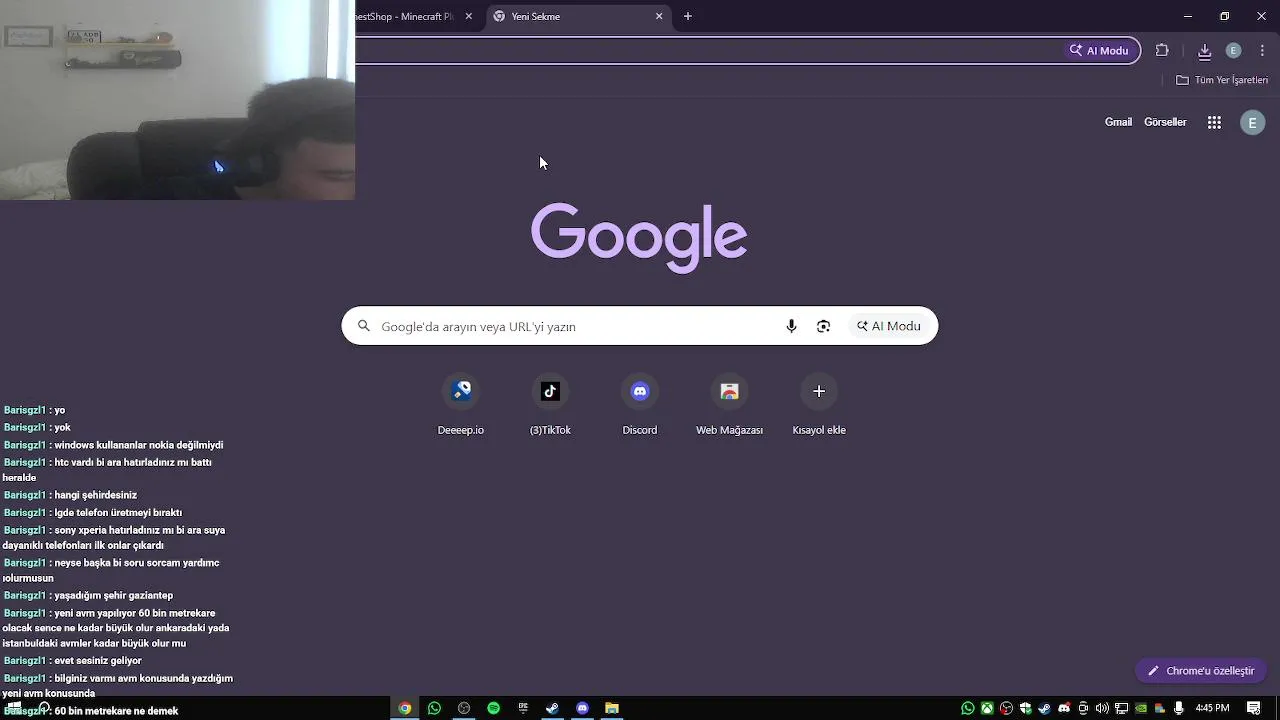Open Steam from the taskbar
Screen dimensions: 1280x720
(x=552, y=708)
